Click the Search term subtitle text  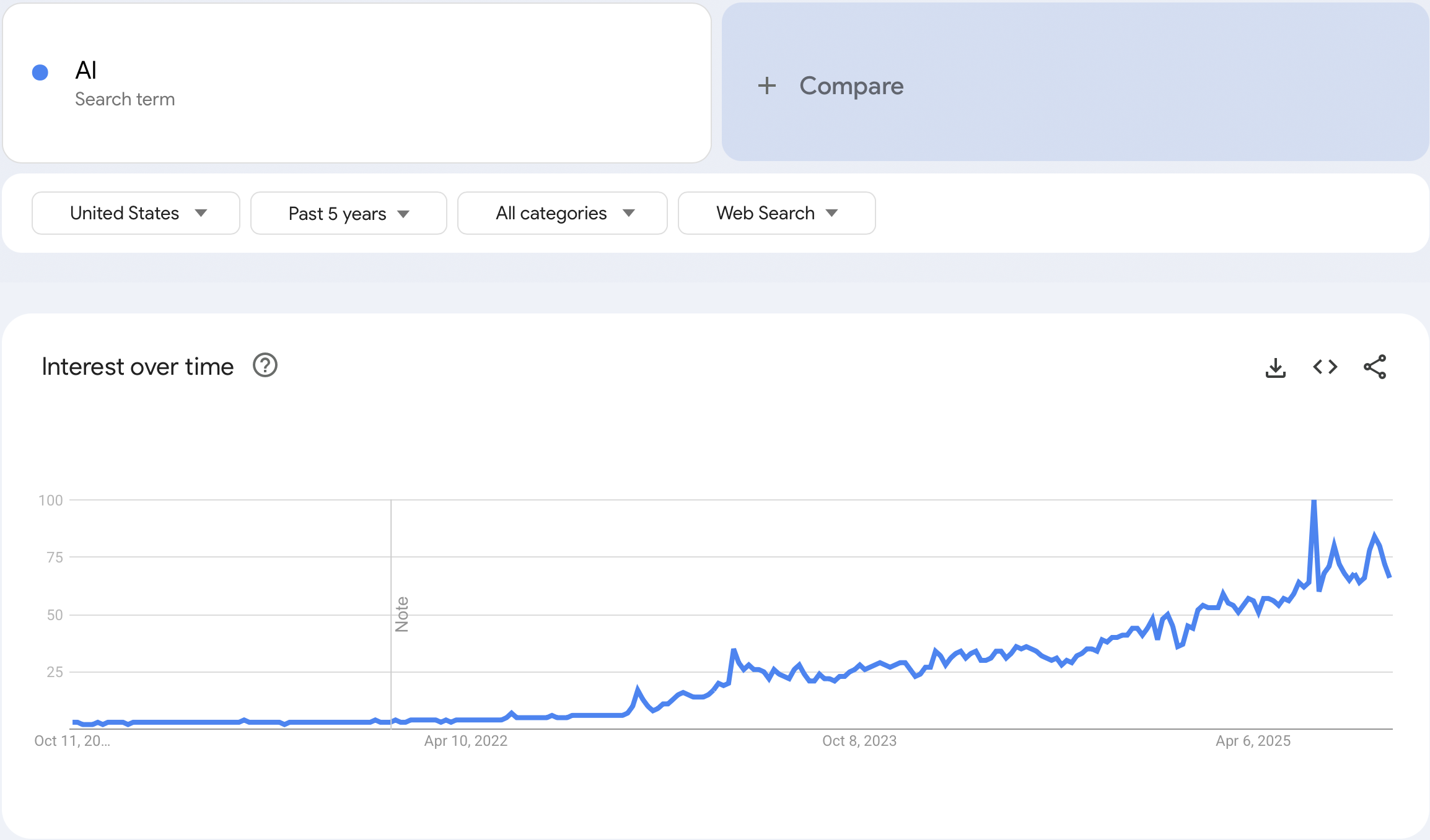point(125,99)
